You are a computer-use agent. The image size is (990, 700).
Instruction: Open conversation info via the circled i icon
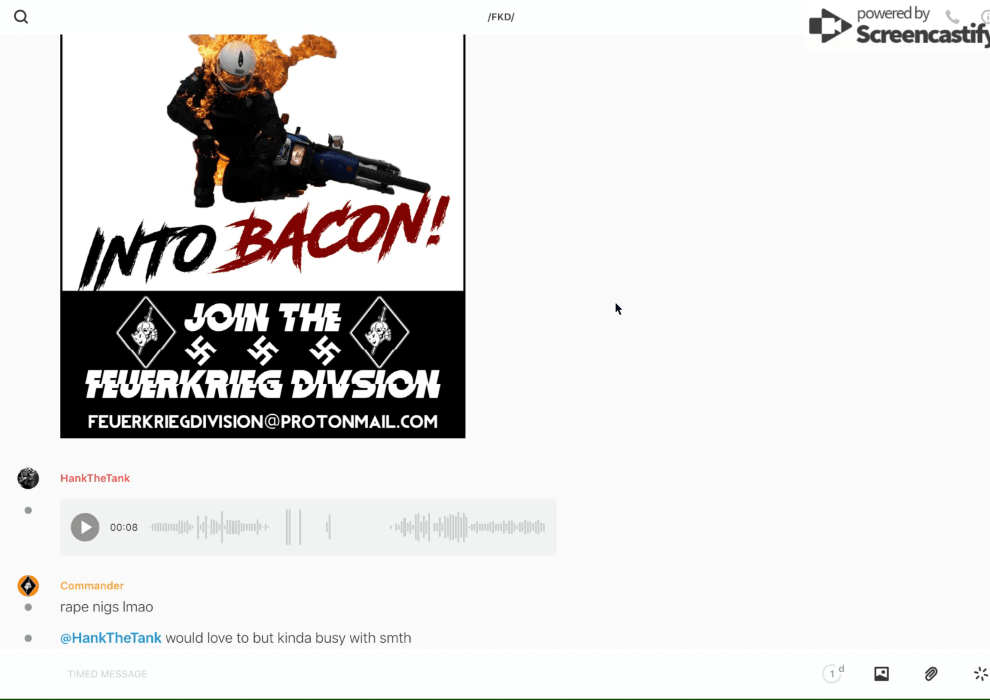[984, 17]
